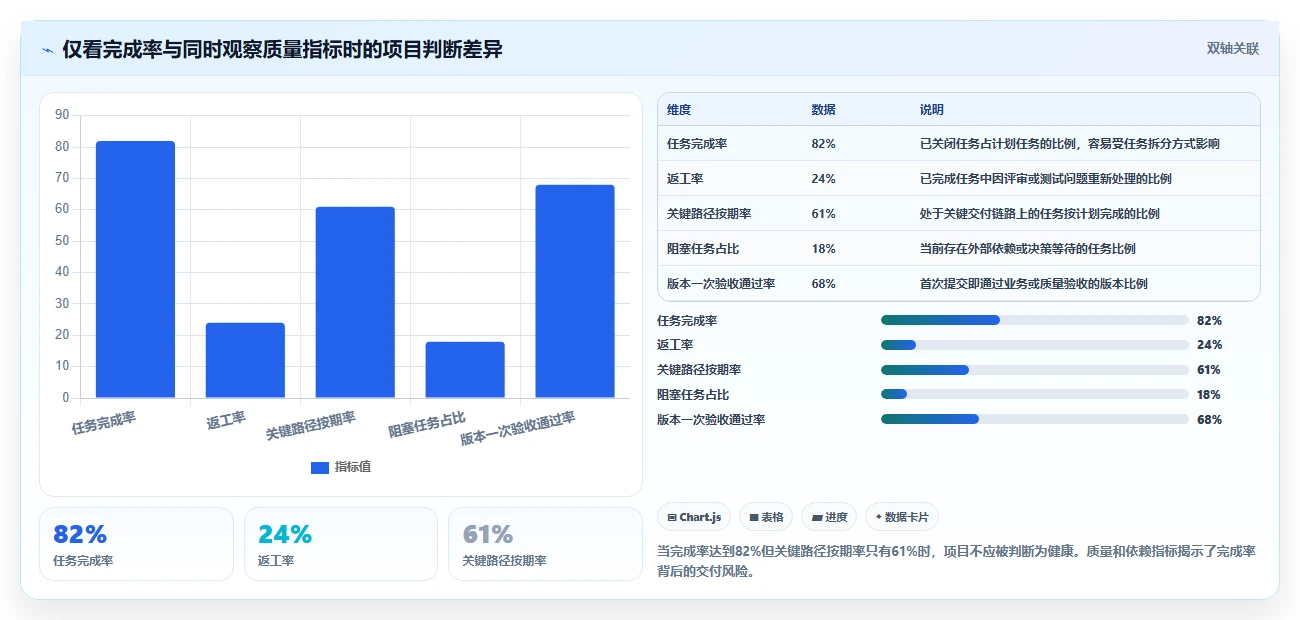Image resolution: width=1300 pixels, height=620 pixels.
Task: Click the 返工率 x-axis label
Action: coord(226,420)
